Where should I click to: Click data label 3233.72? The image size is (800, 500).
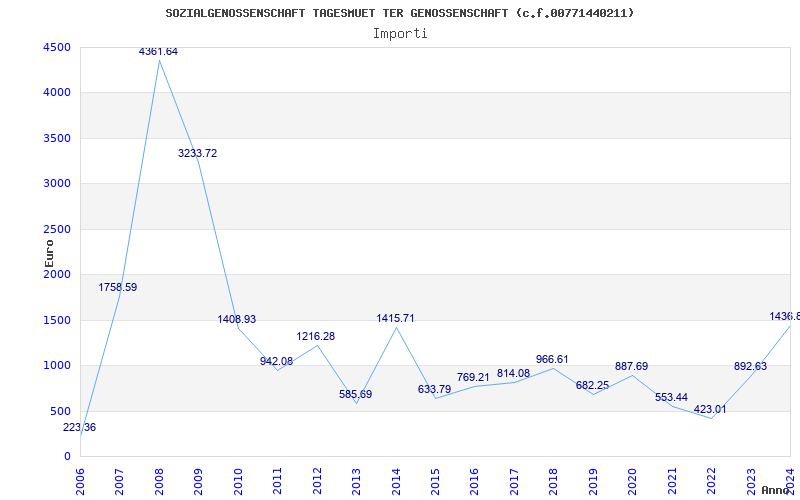tap(197, 153)
